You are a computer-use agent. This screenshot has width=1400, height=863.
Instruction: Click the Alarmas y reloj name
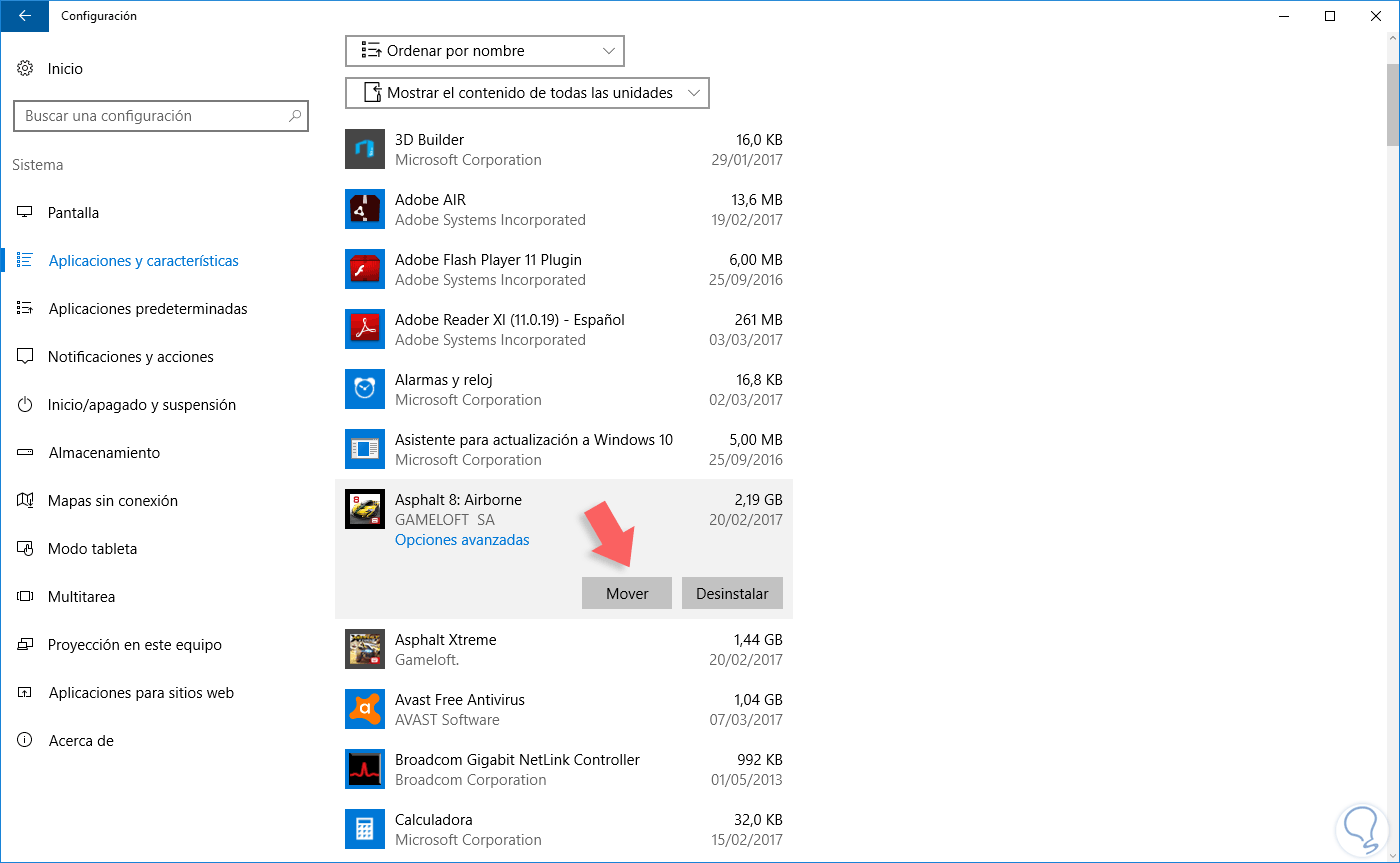click(x=444, y=380)
